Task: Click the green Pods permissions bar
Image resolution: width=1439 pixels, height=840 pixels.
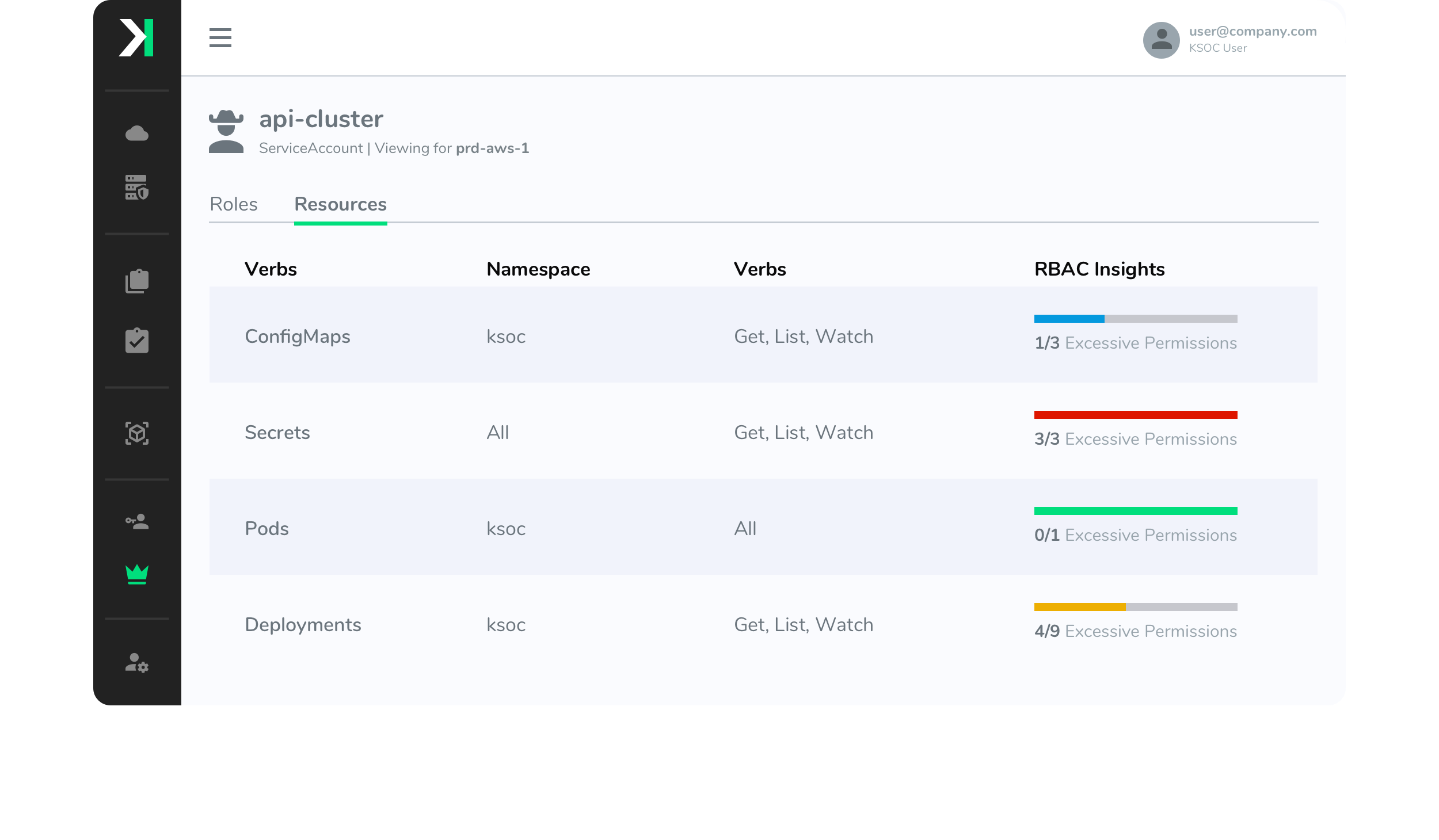Action: (1136, 511)
